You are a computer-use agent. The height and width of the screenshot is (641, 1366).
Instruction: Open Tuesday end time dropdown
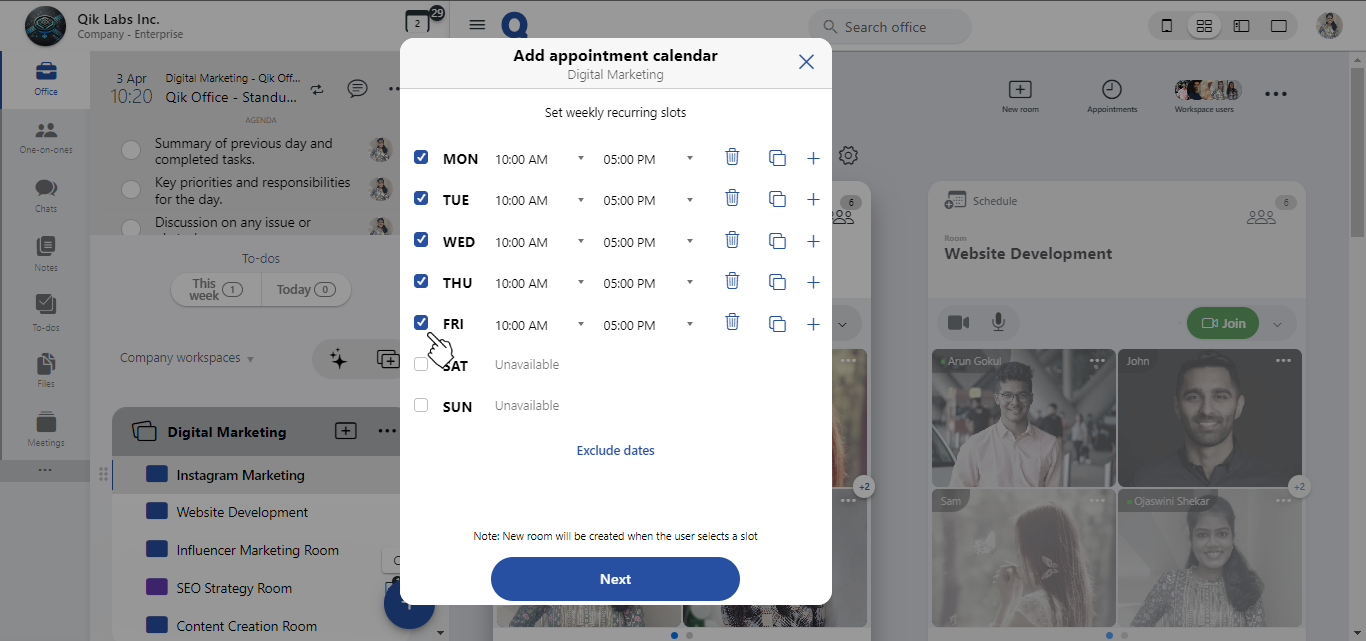coord(648,200)
